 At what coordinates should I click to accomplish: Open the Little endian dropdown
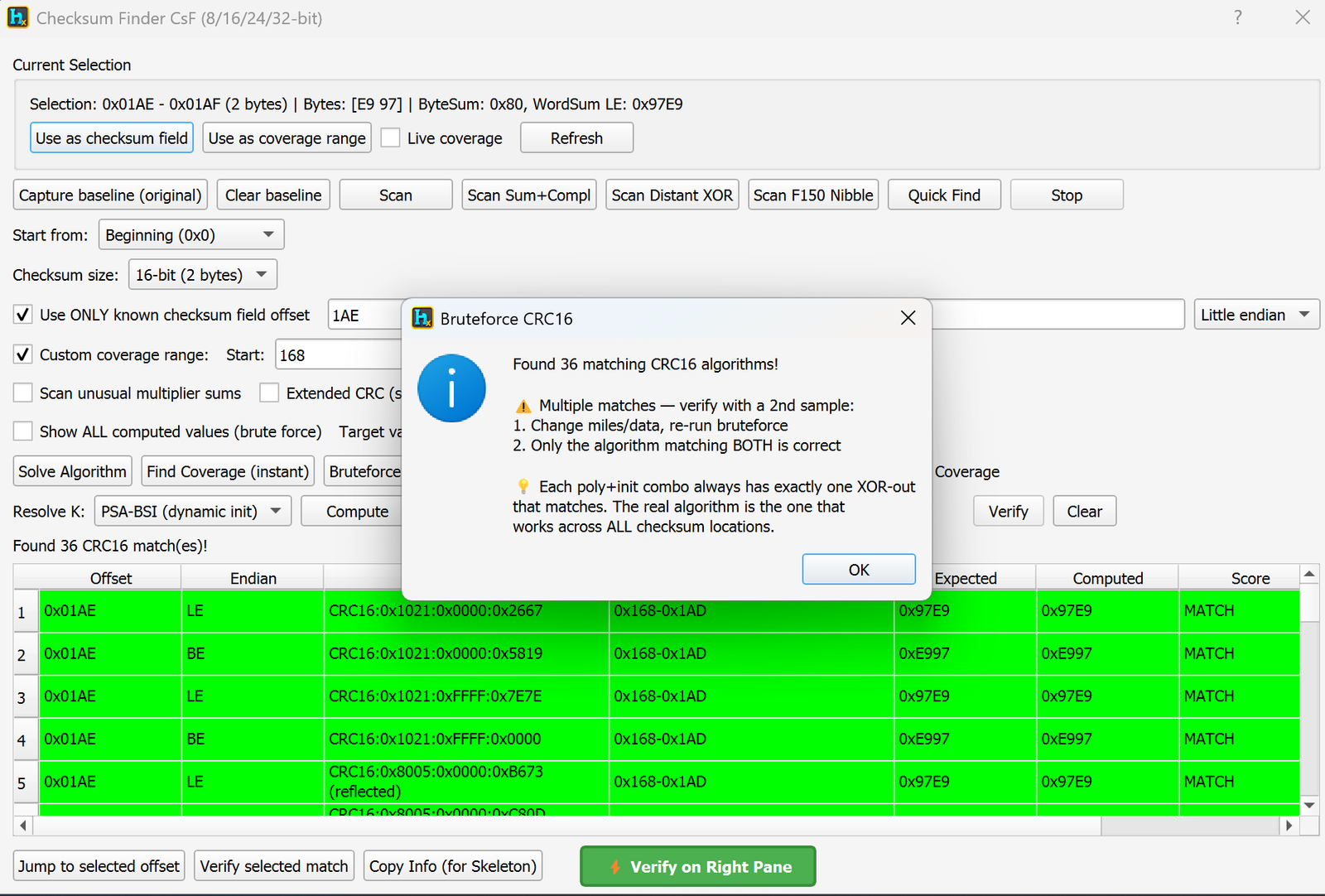point(1256,315)
